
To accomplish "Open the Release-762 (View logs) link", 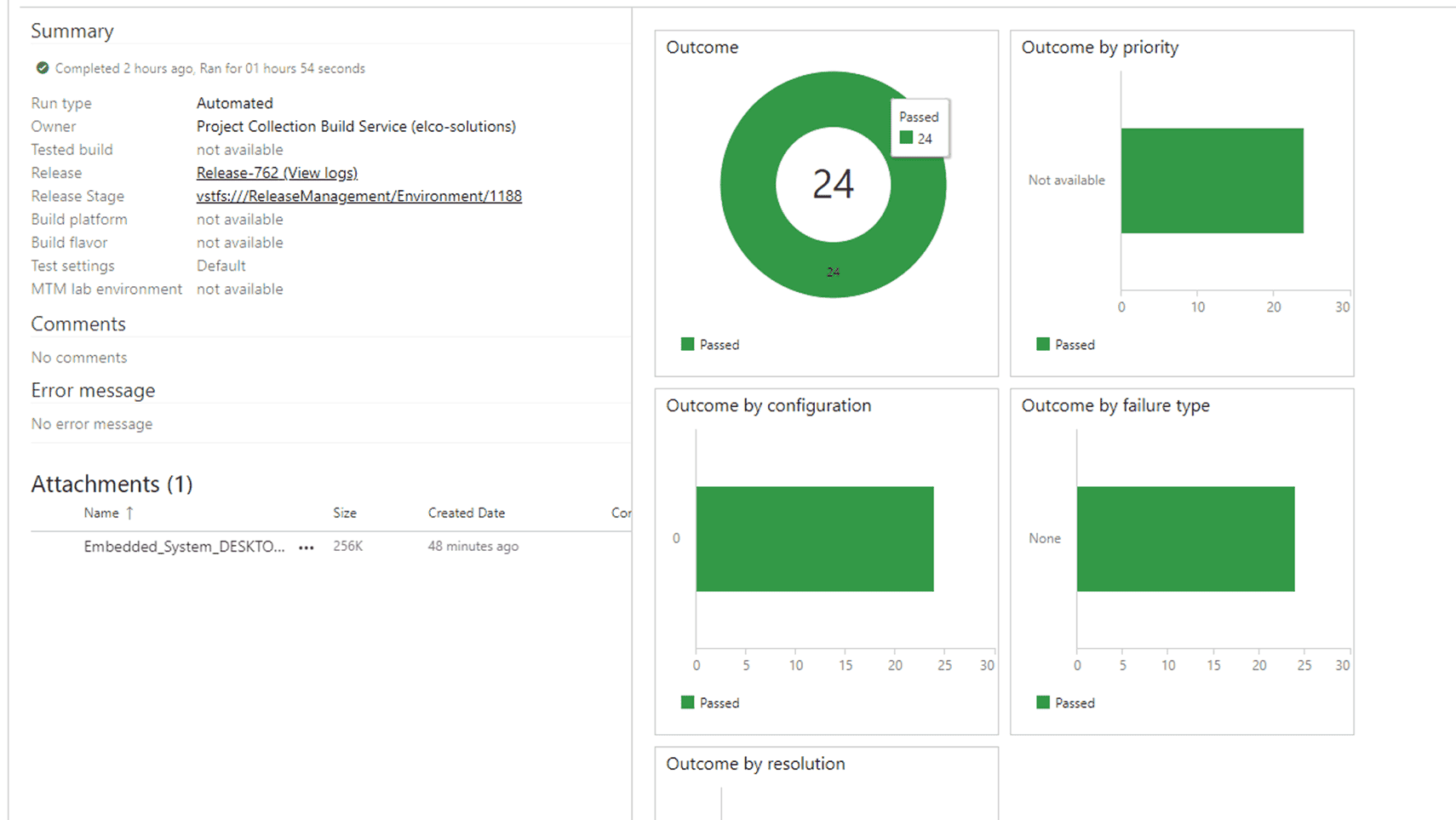I will pos(277,173).
